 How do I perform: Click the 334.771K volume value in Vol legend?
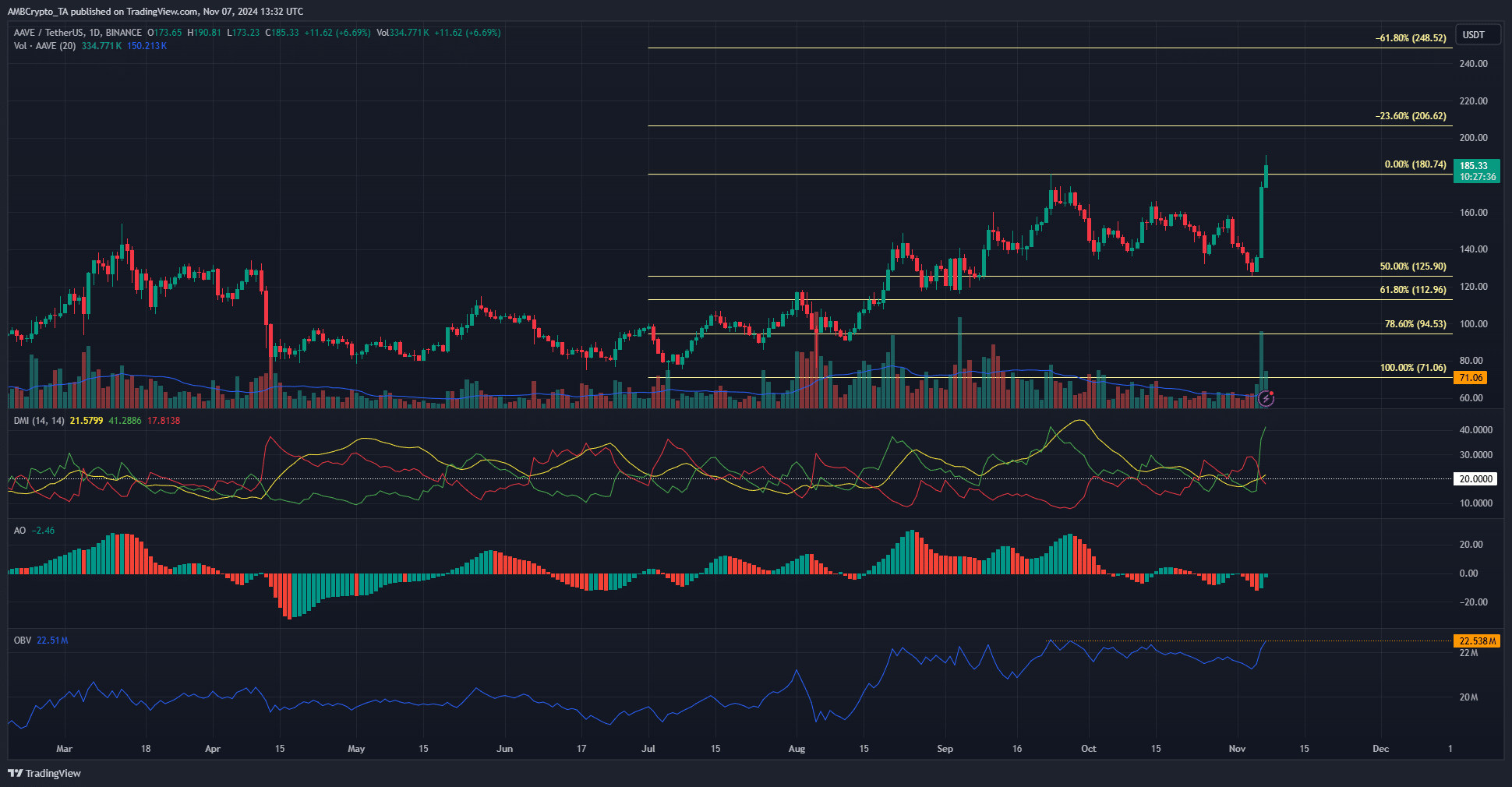(x=102, y=46)
